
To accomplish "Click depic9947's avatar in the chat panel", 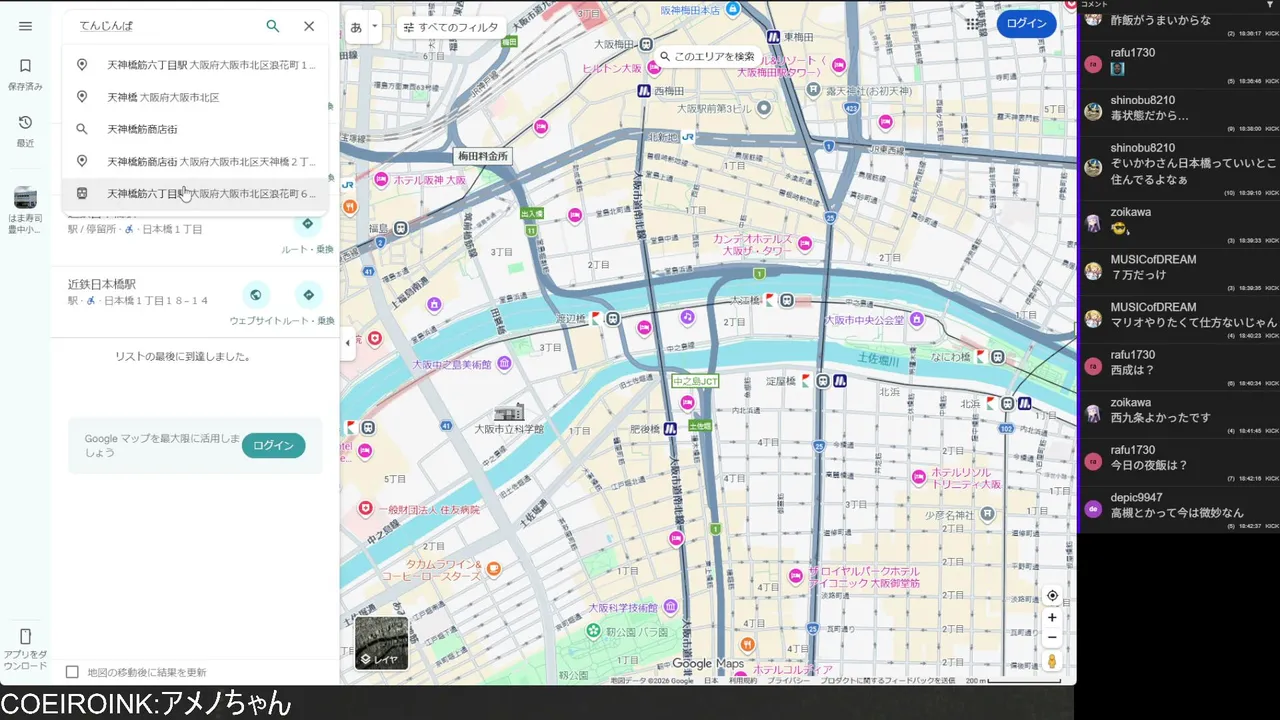I will (1093, 508).
